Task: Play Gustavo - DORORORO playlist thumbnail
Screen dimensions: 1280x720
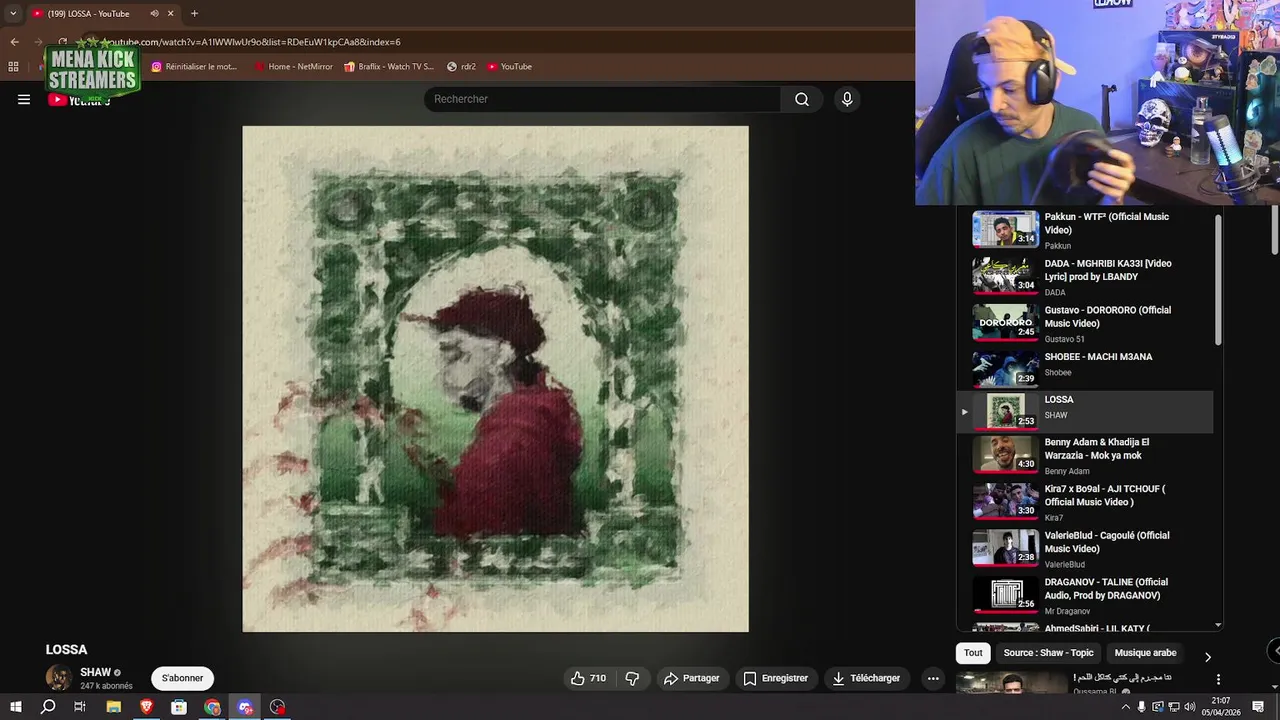Action: (1006, 323)
